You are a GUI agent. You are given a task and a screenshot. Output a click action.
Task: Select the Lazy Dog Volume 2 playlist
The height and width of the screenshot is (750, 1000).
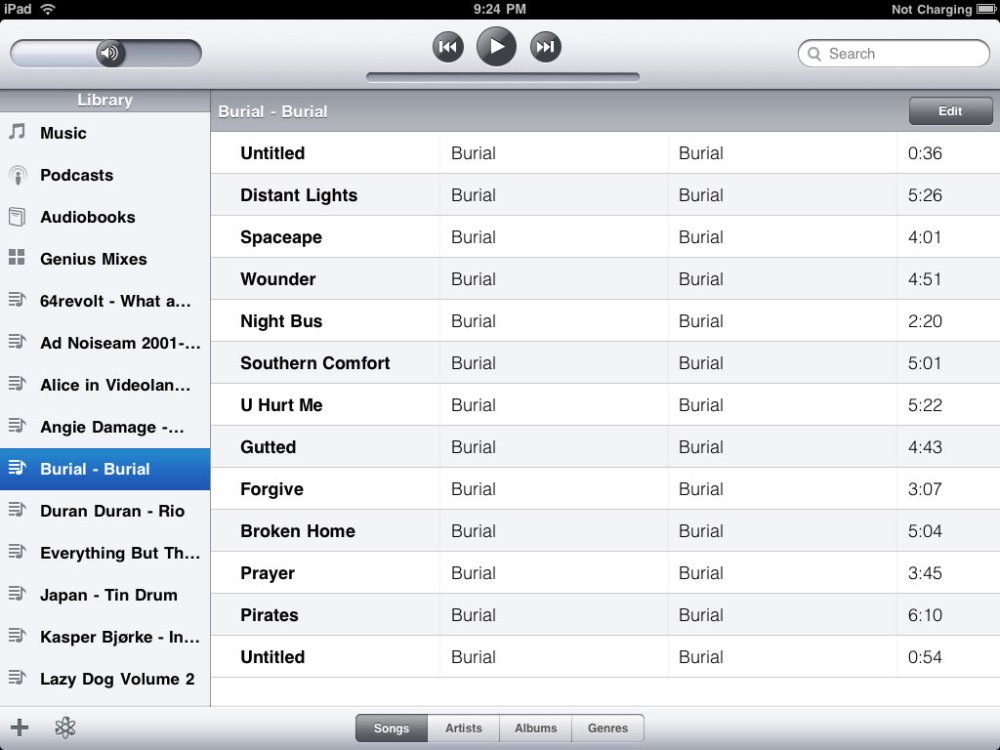(x=105, y=679)
